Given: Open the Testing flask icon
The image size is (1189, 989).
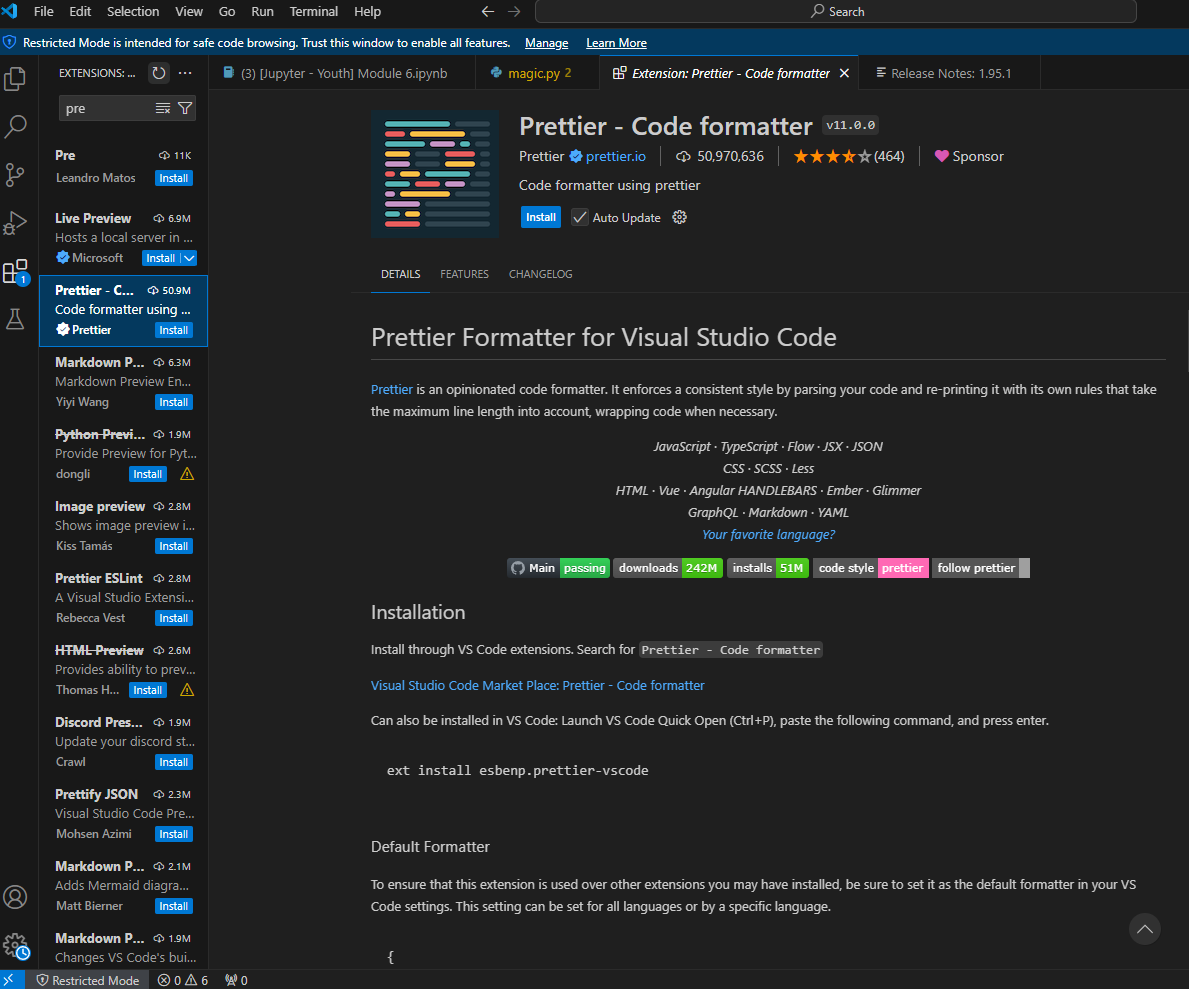Looking at the screenshot, I should [x=15, y=319].
